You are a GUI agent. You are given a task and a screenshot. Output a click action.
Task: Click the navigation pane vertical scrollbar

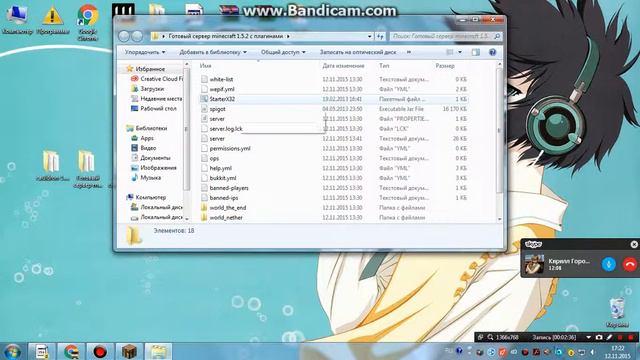pyautogui.click(x=187, y=129)
